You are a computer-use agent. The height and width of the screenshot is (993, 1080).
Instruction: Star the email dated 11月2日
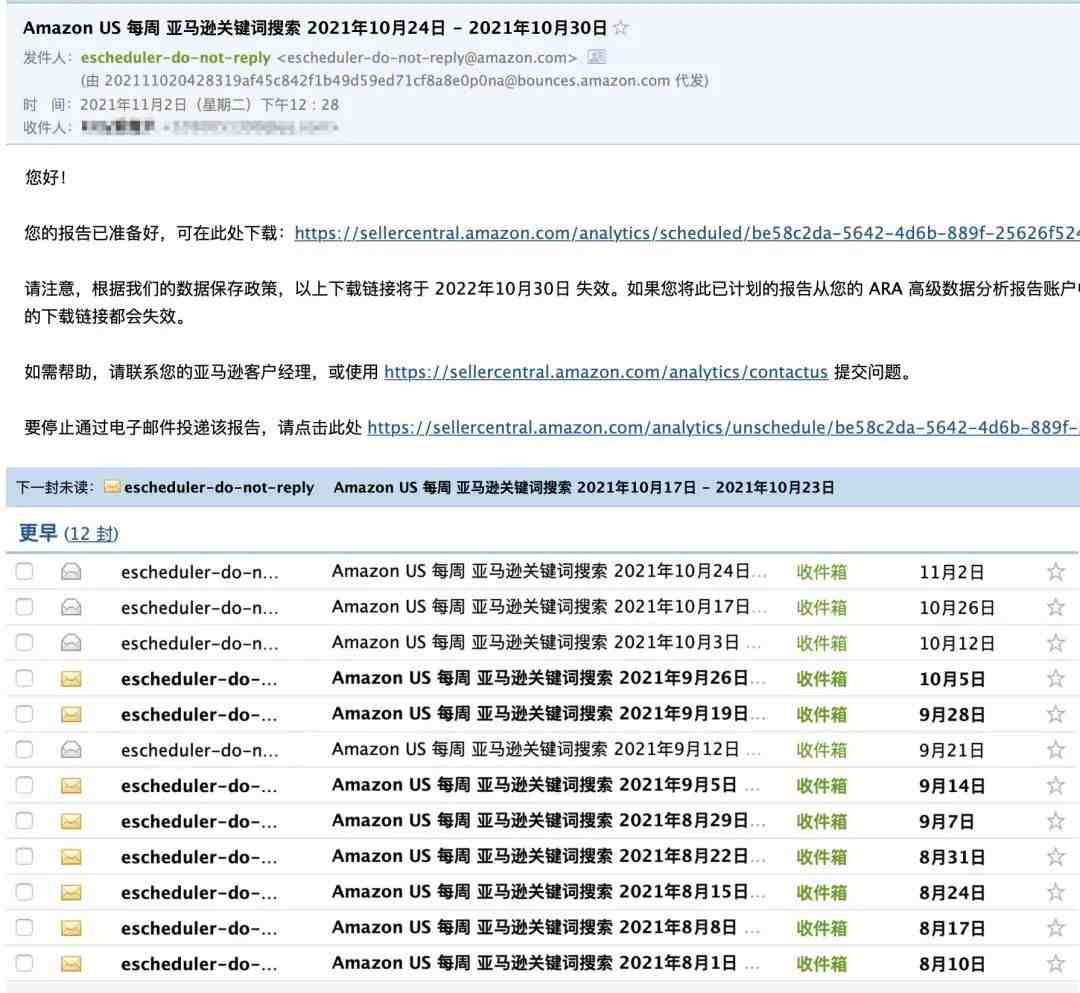point(1055,572)
